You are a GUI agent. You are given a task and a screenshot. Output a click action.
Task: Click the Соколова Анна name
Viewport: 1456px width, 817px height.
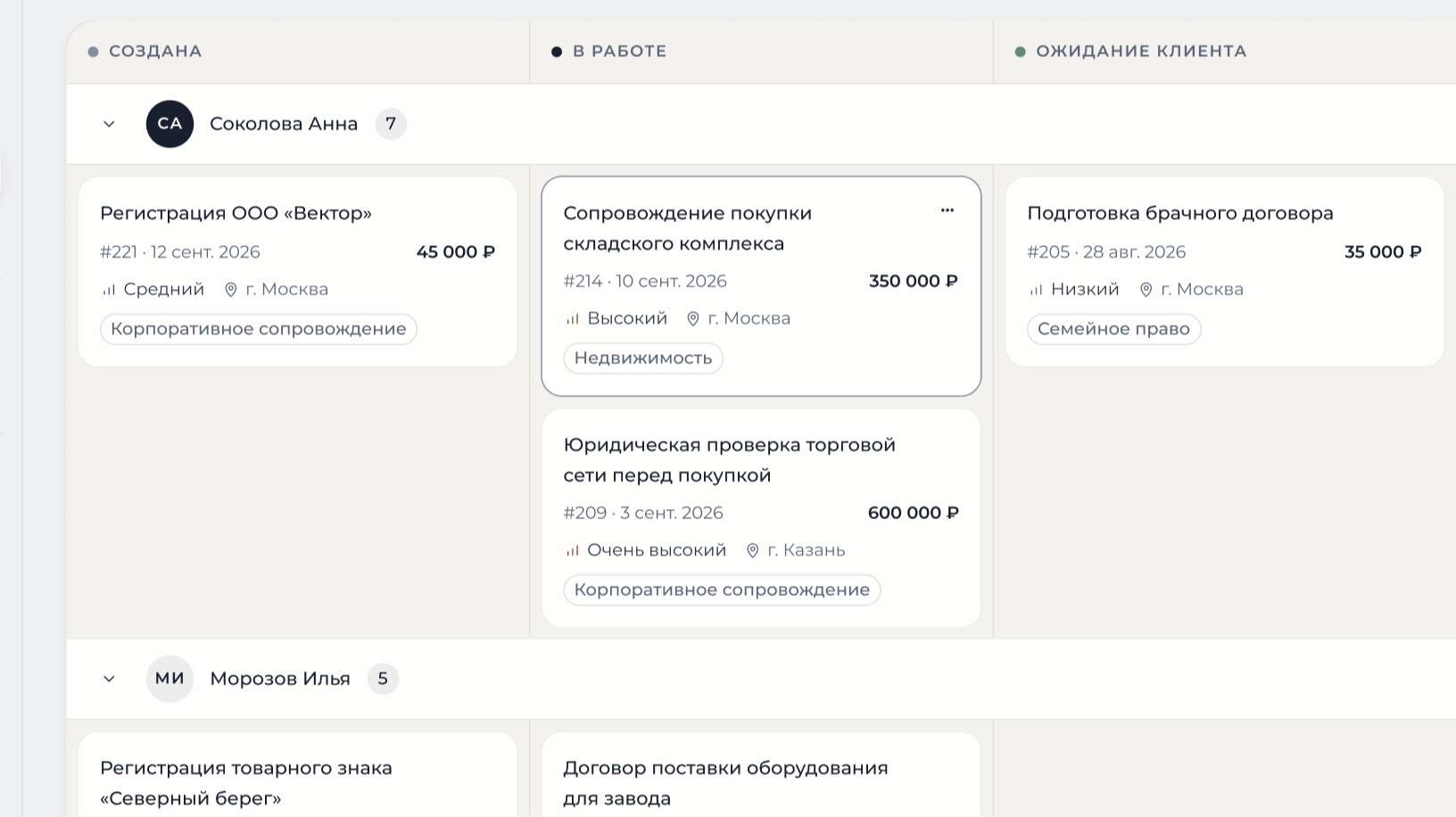(x=284, y=124)
